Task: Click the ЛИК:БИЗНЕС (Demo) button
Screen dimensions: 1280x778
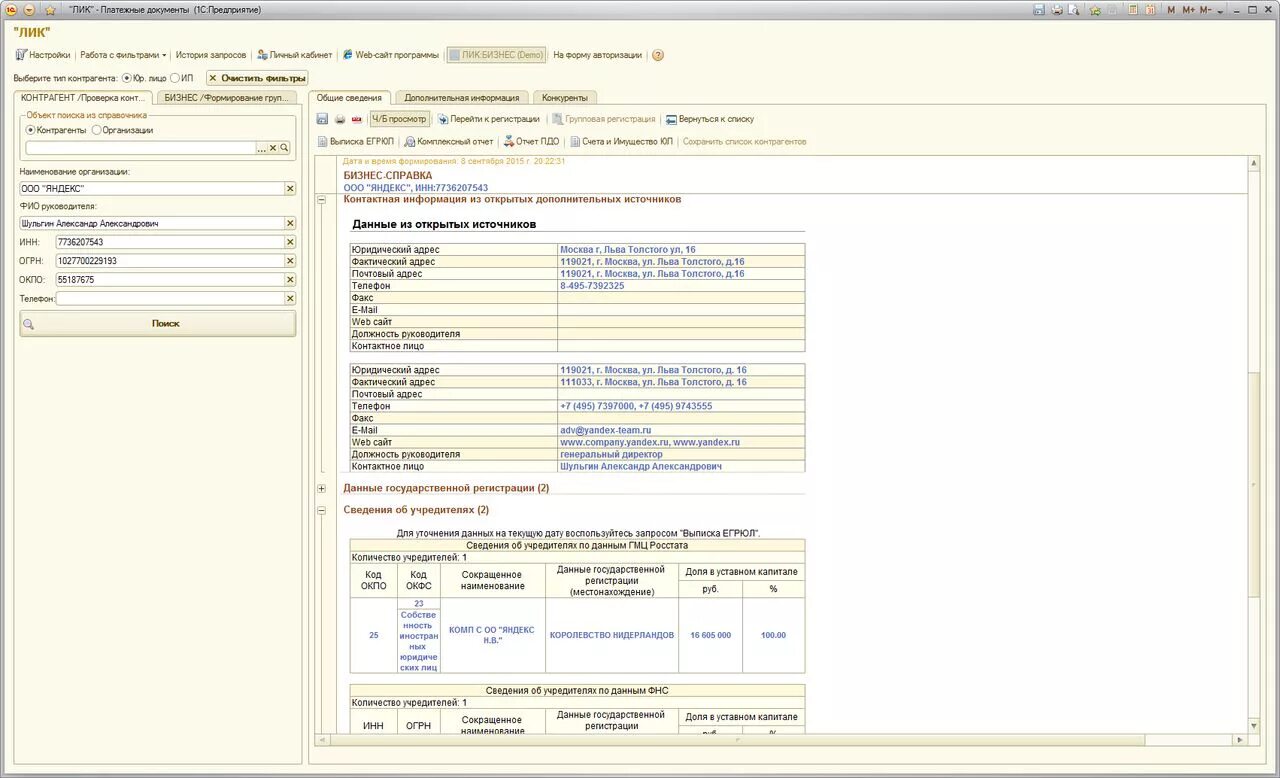Action: pos(496,55)
